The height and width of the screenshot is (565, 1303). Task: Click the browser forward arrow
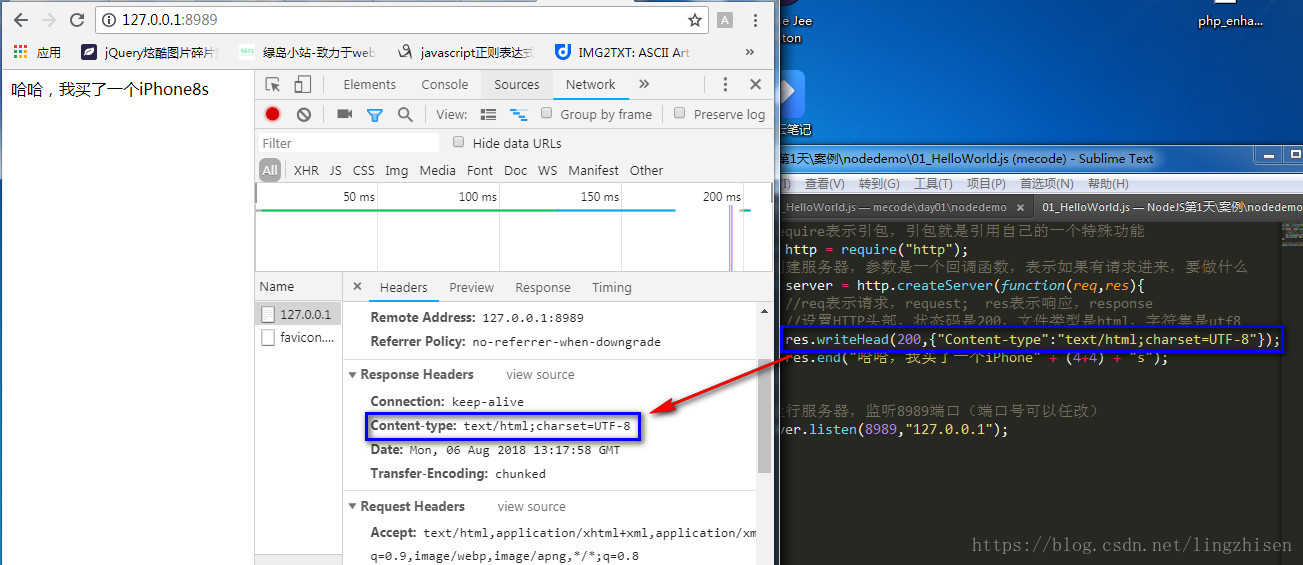48,20
